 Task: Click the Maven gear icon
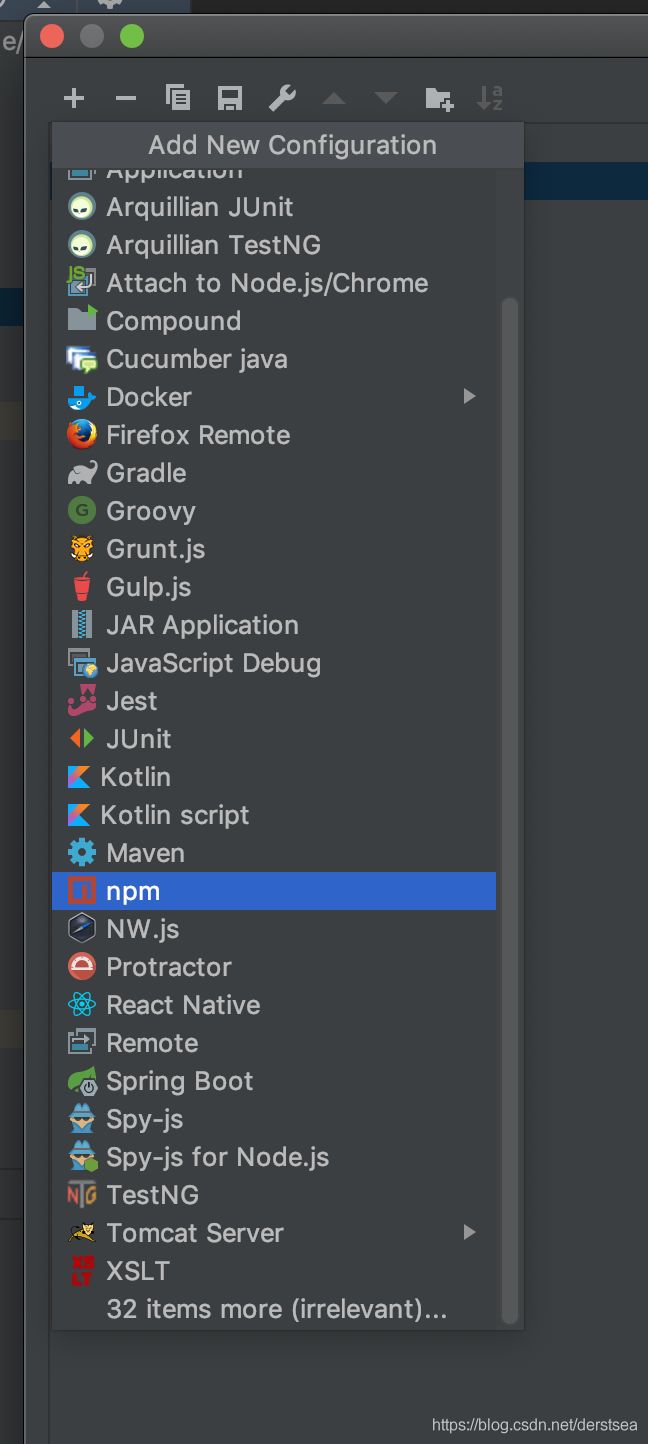point(81,853)
